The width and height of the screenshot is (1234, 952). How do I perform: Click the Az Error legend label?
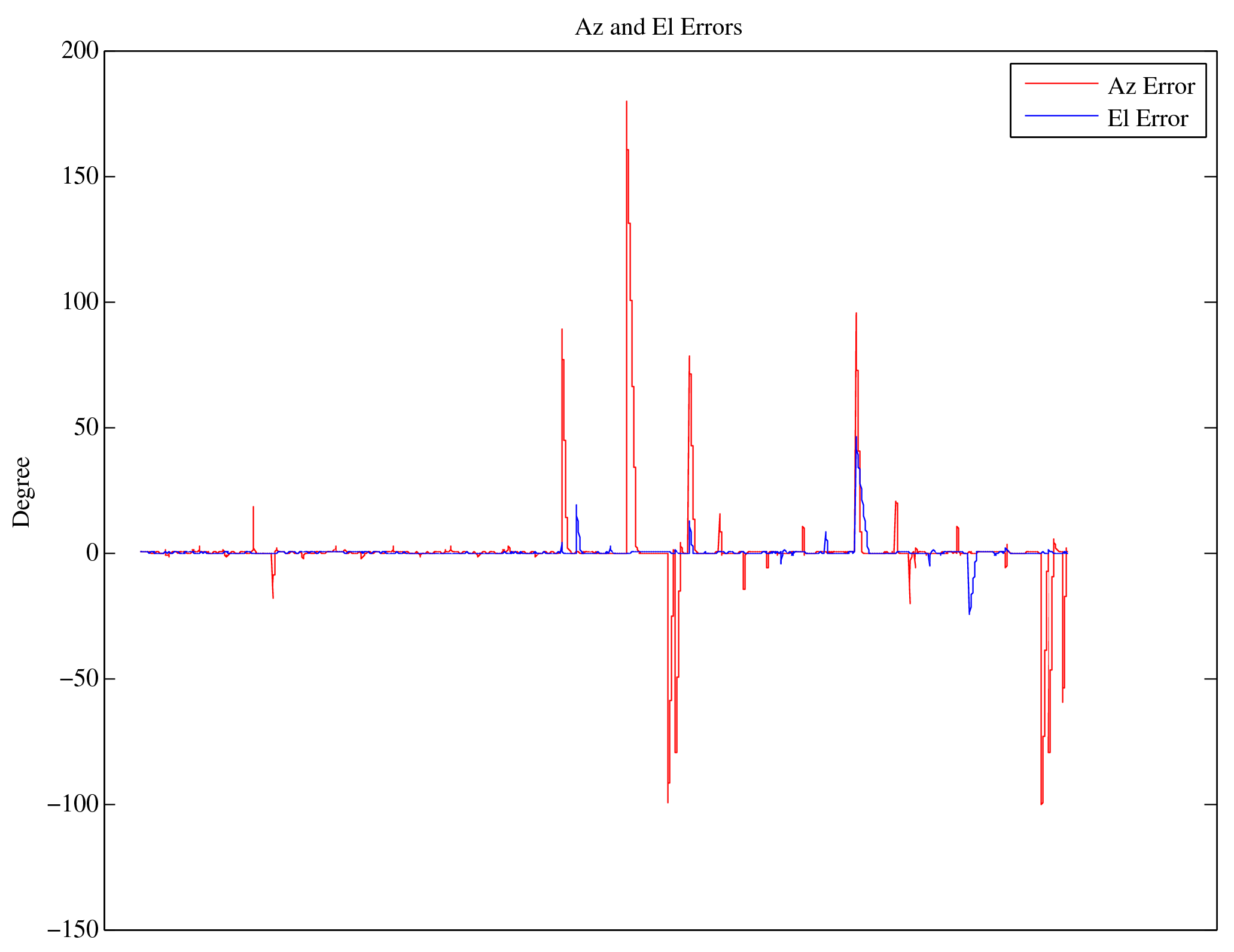click(1151, 87)
